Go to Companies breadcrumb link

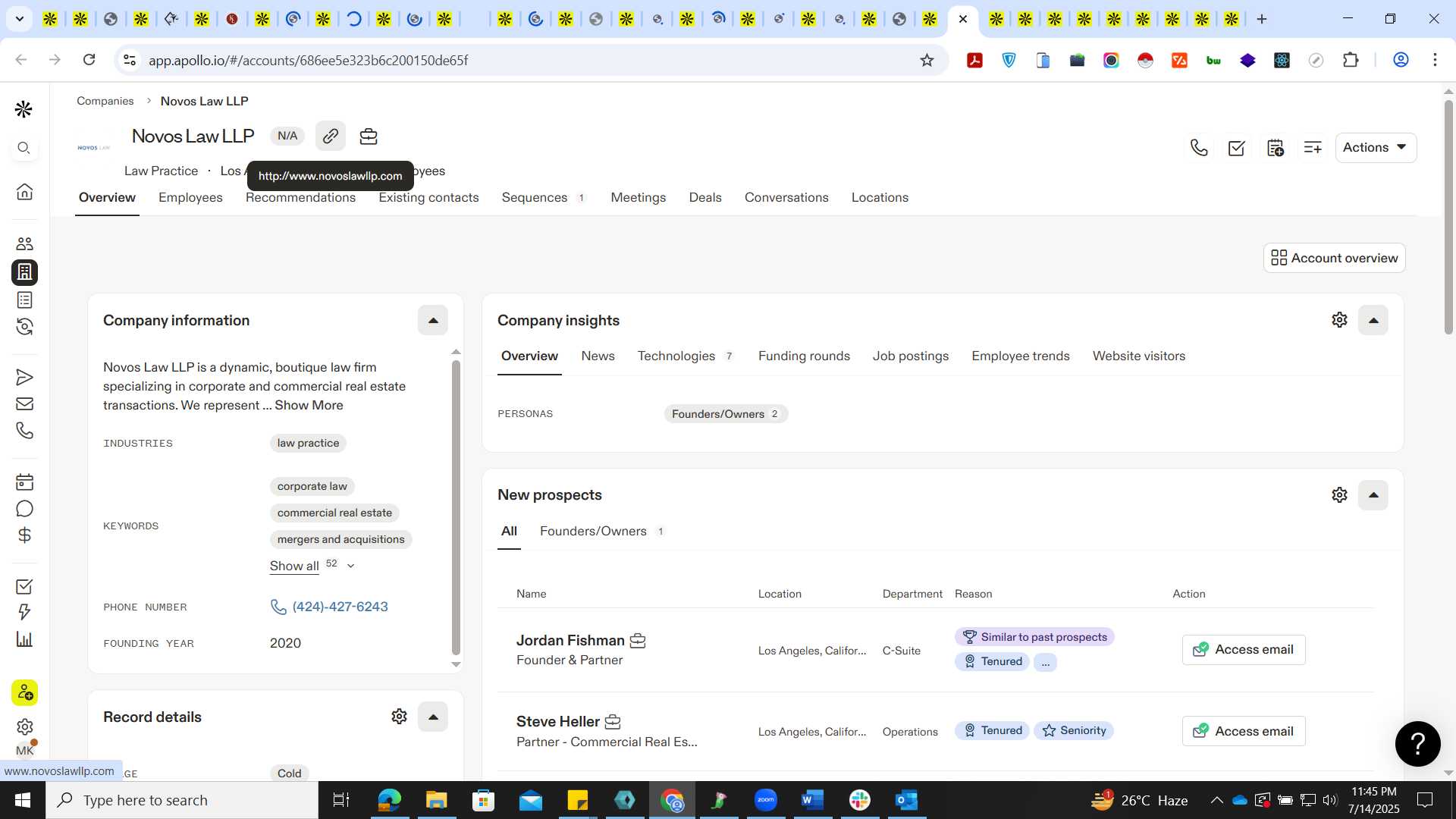[x=105, y=101]
